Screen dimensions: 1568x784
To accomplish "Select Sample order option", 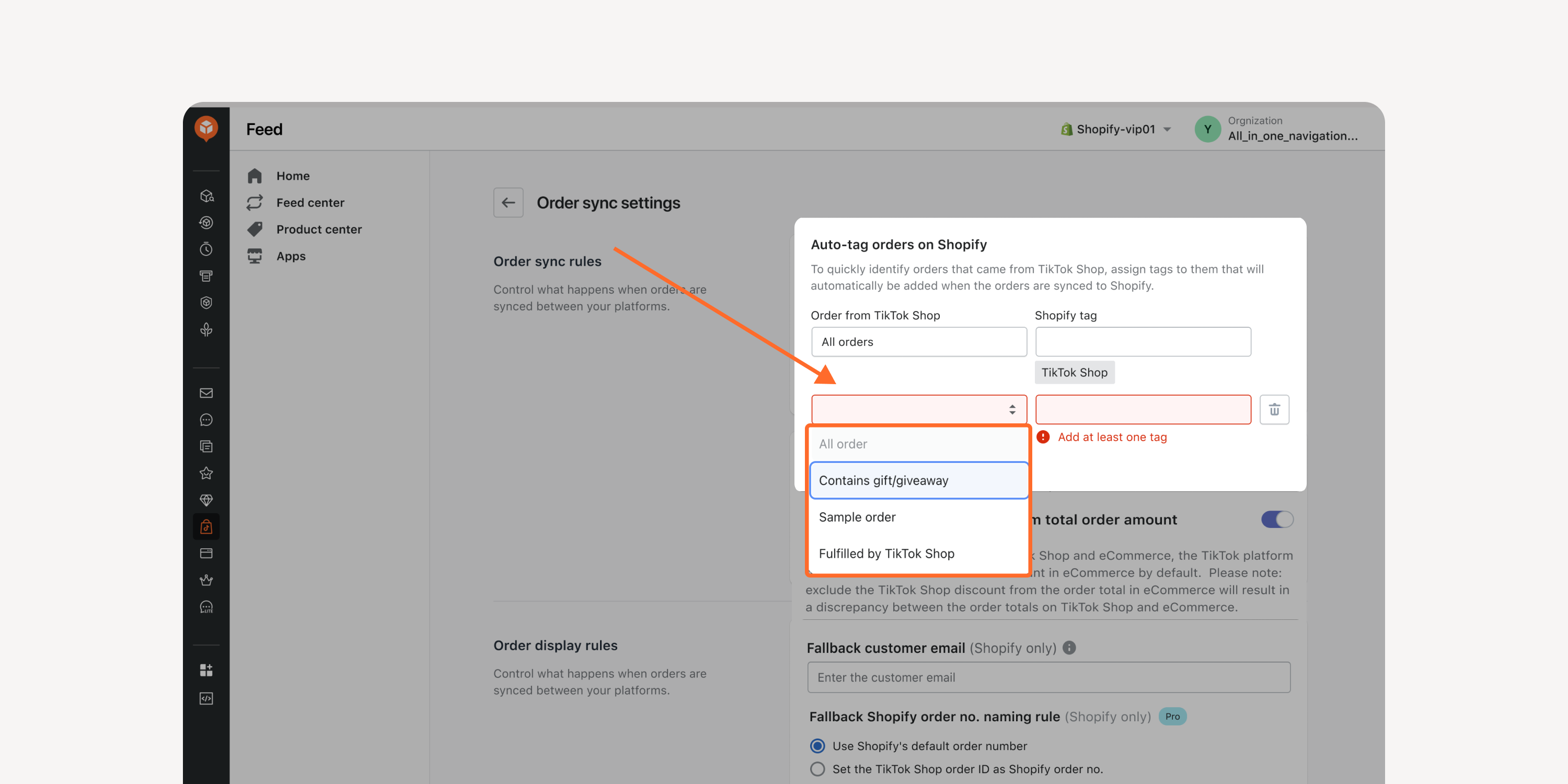I will (x=918, y=517).
